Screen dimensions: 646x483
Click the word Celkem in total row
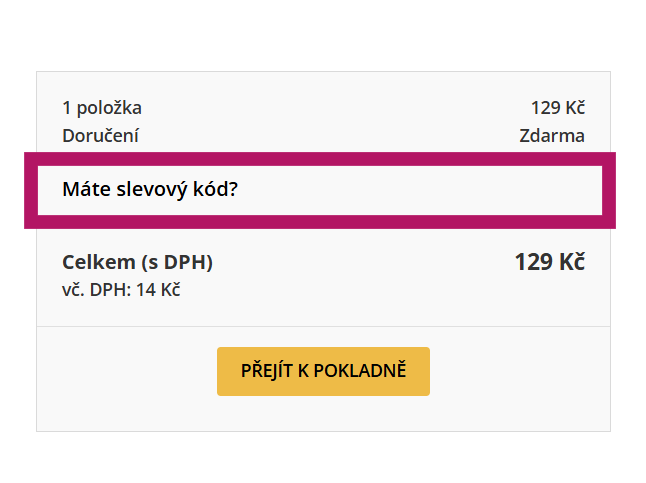coord(98,263)
